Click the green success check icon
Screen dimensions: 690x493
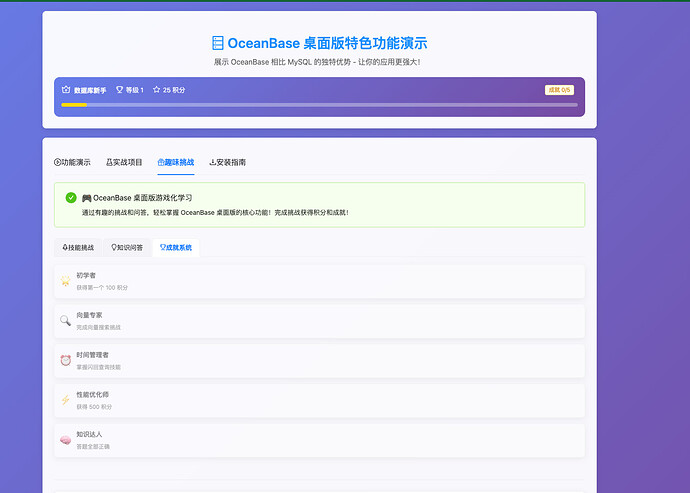[x=71, y=198]
